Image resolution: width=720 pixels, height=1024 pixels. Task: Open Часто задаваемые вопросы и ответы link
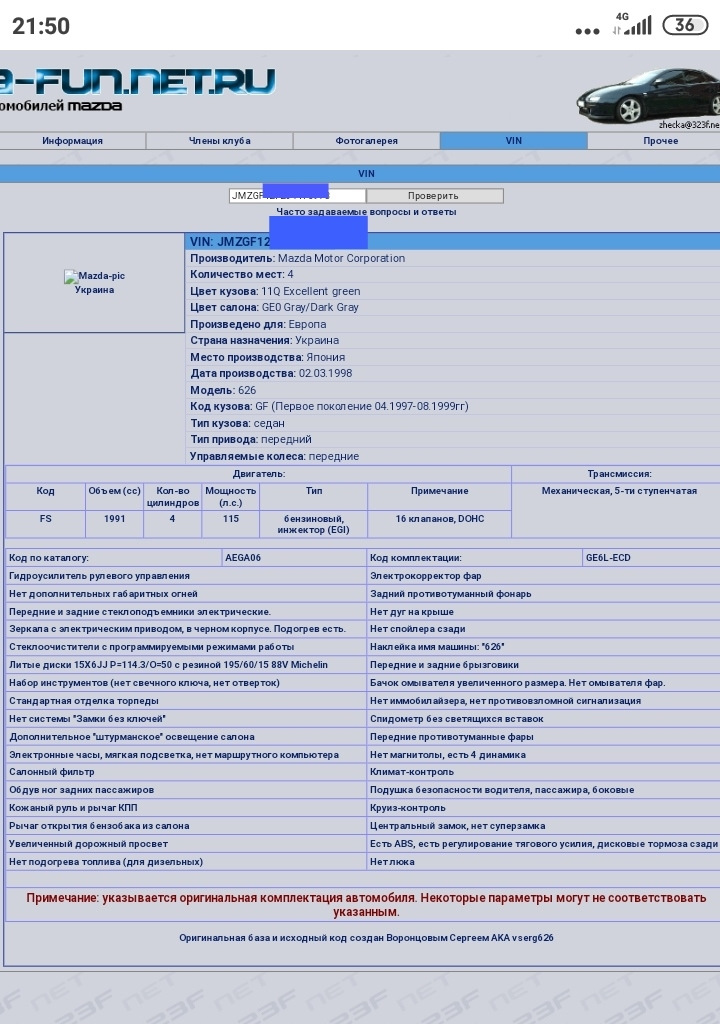pos(366,212)
